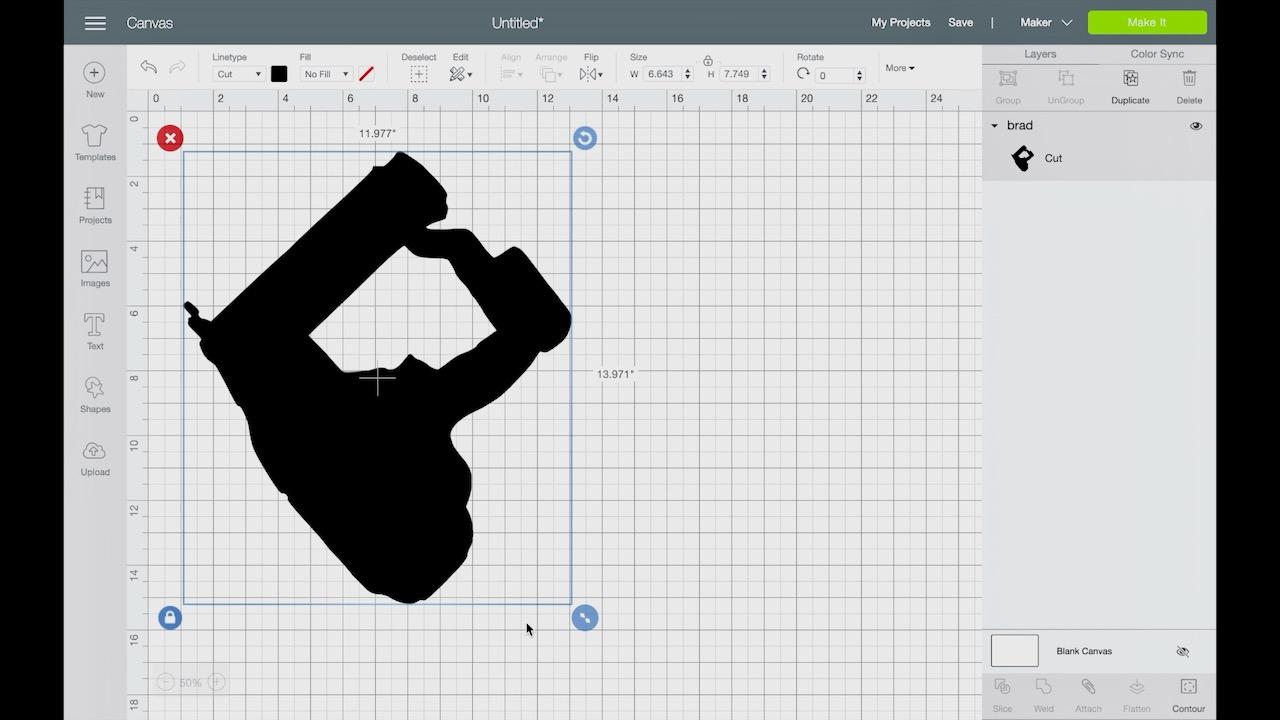This screenshot has height=720, width=1280.
Task: Open the Images library
Action: tap(94, 267)
